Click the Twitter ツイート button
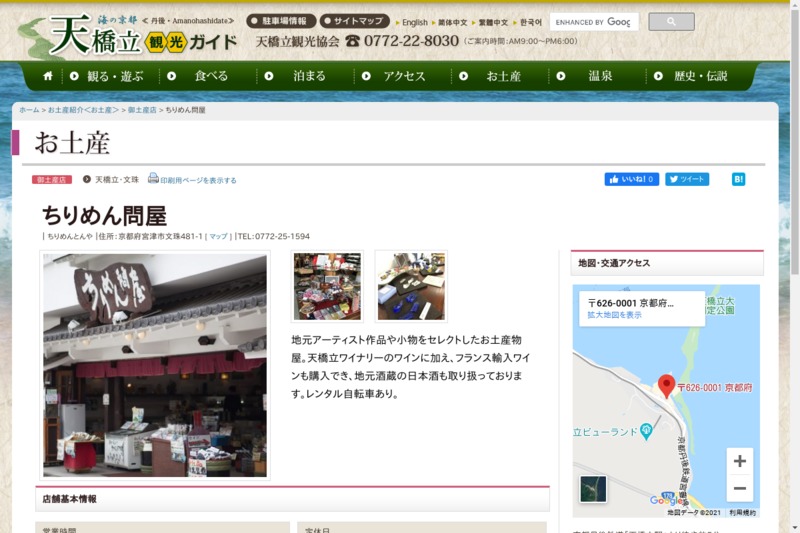Screen dimensions: 800x533 687,179
